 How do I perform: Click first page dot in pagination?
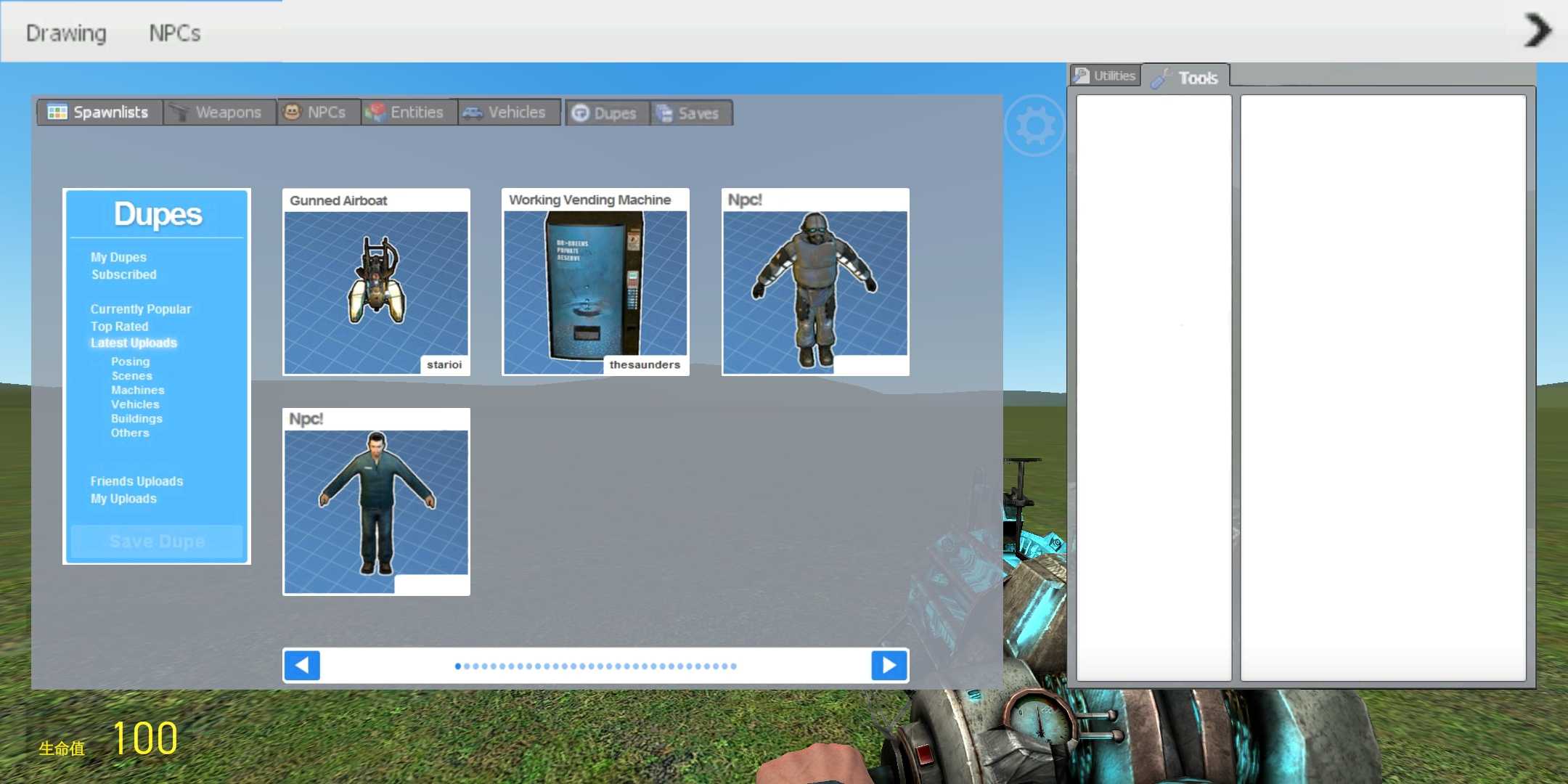point(458,666)
